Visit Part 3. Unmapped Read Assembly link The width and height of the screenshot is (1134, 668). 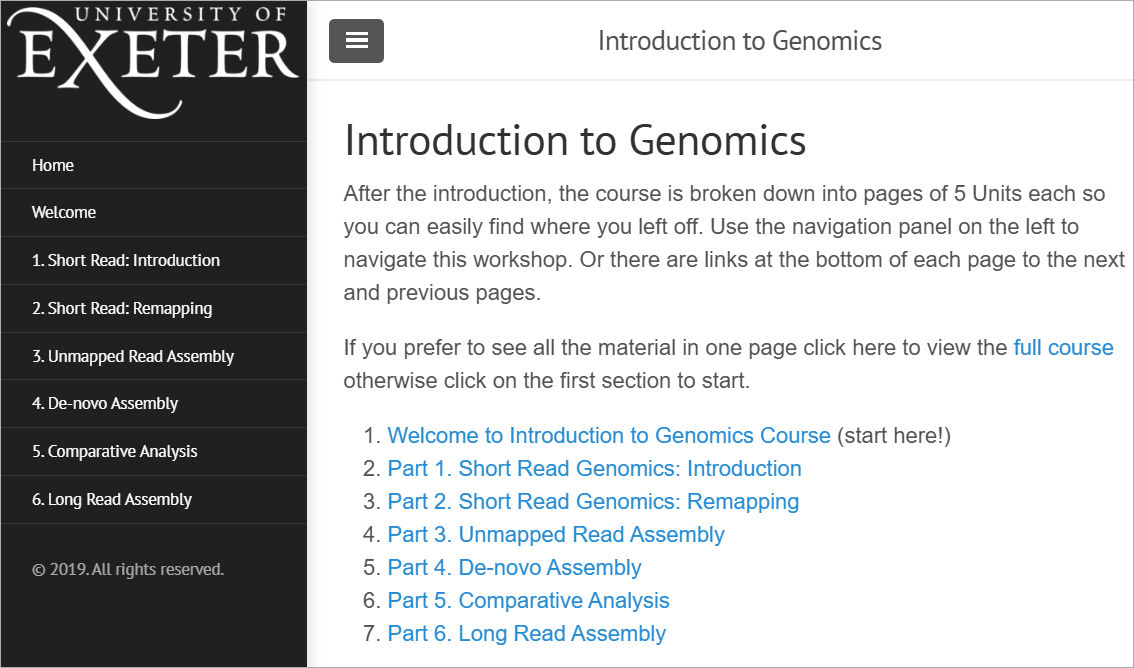coord(556,535)
